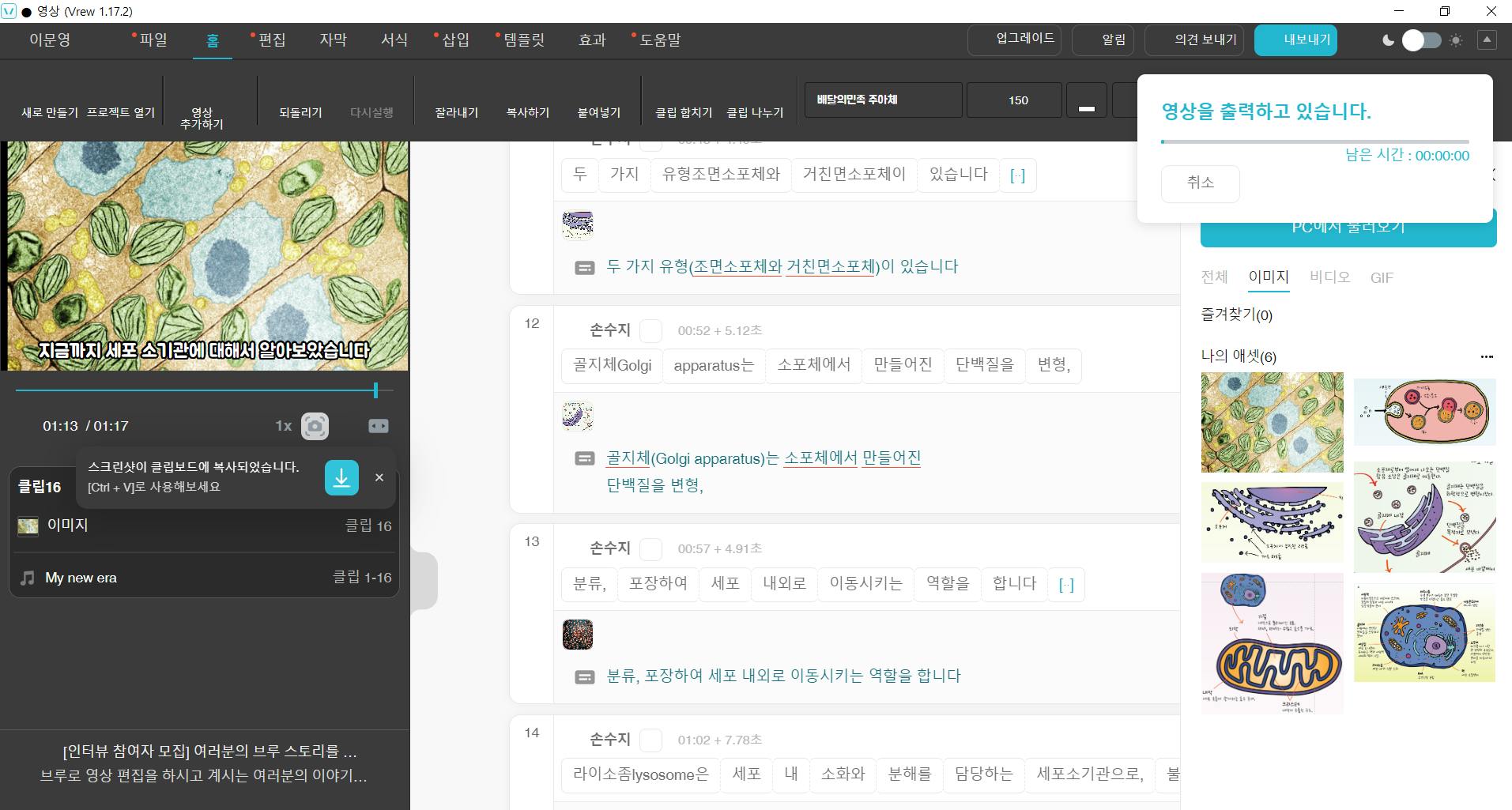Click 프로젝트 열기 in the toolbar
Viewport: 1512px width, 810px height.
click(121, 112)
